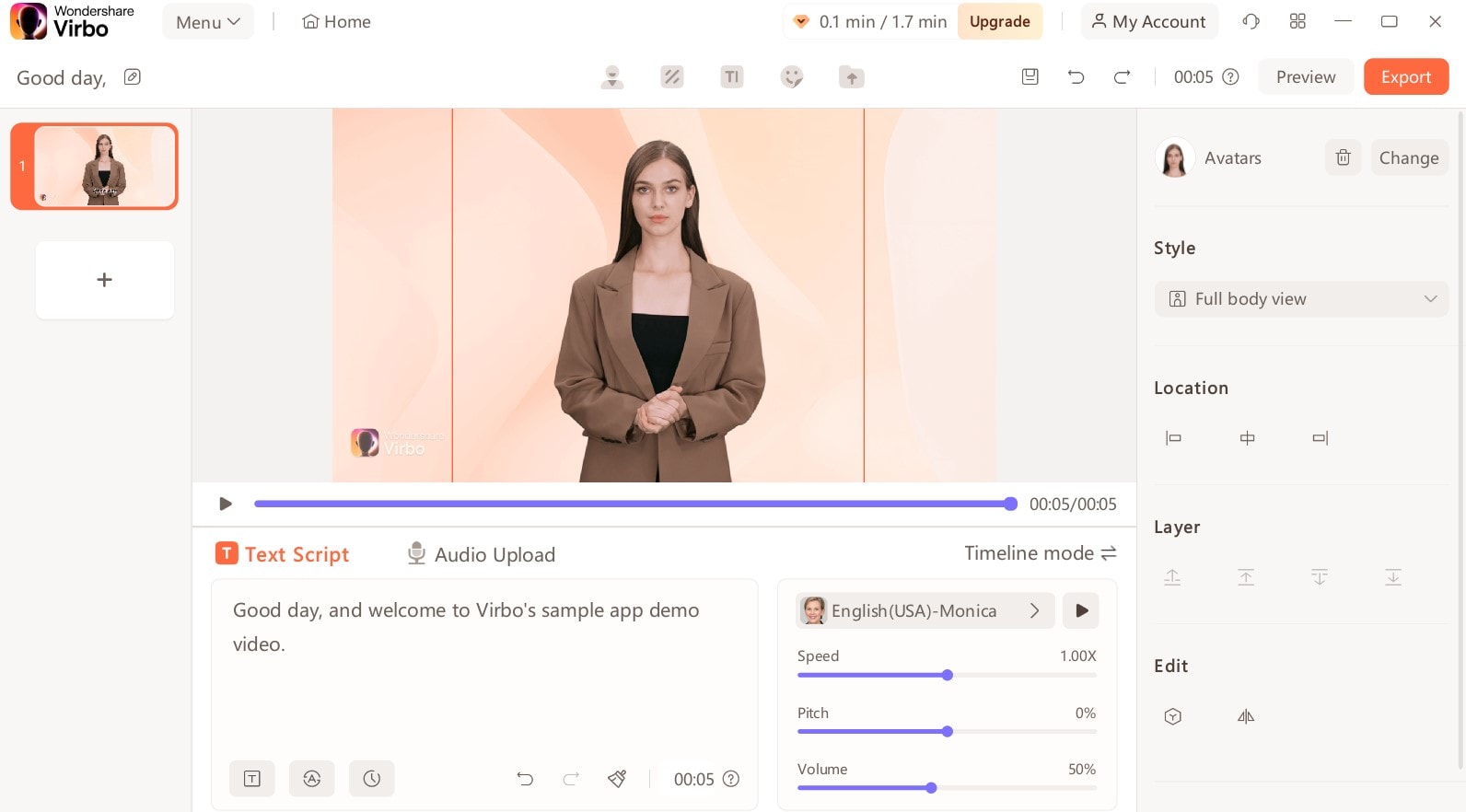Align avatar to the right
This screenshot has width=1466, height=812.
pos(1321,438)
